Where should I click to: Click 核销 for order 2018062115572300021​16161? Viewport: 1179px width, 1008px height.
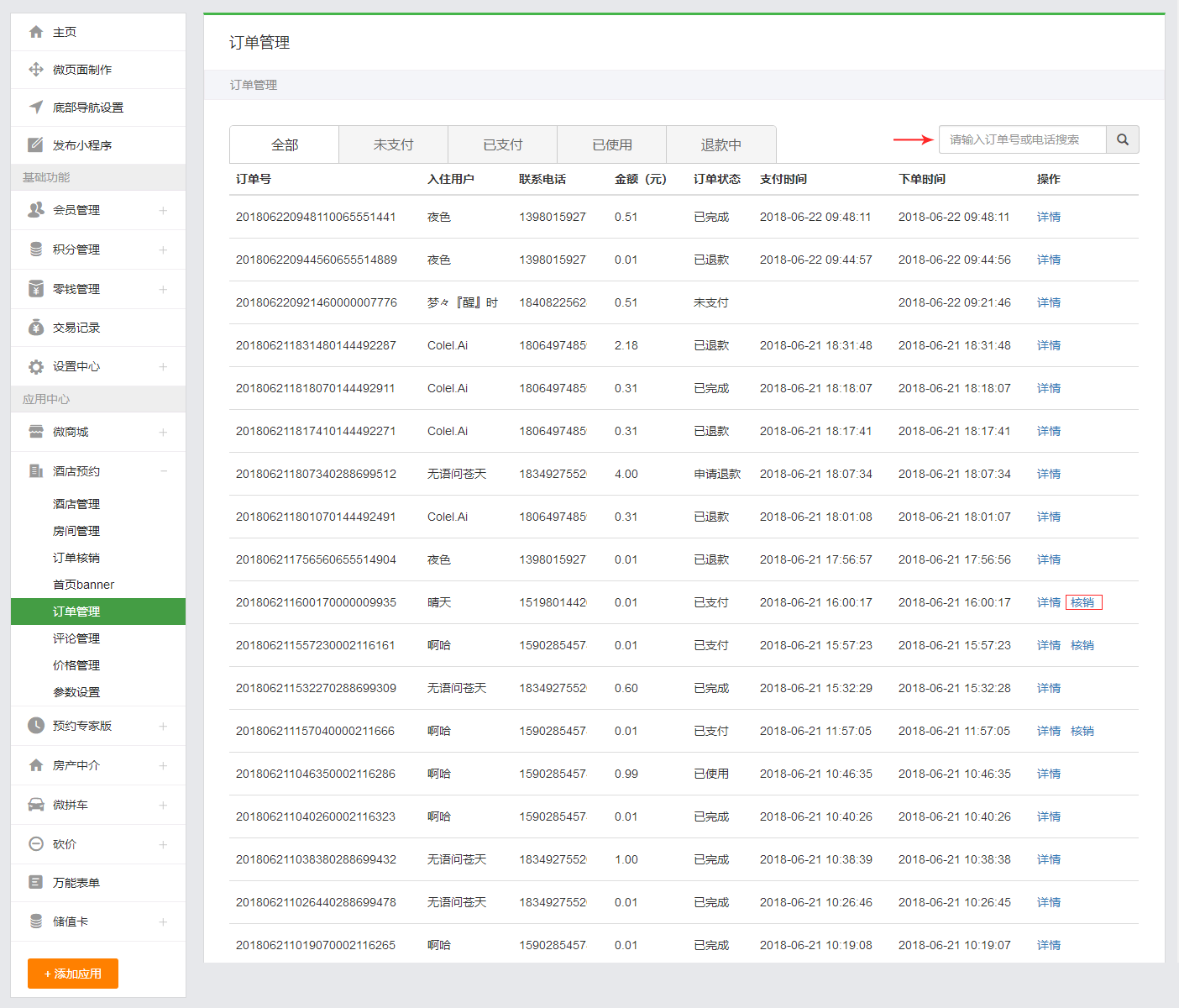click(x=1082, y=645)
